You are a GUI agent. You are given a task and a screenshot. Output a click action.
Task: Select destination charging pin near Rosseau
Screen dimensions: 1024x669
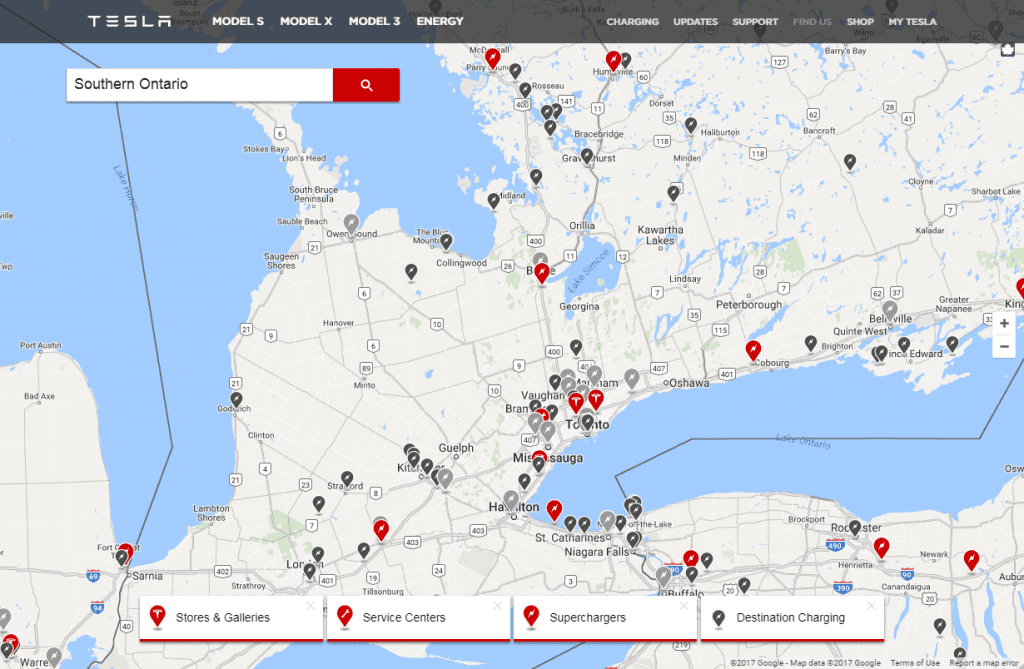(525, 90)
